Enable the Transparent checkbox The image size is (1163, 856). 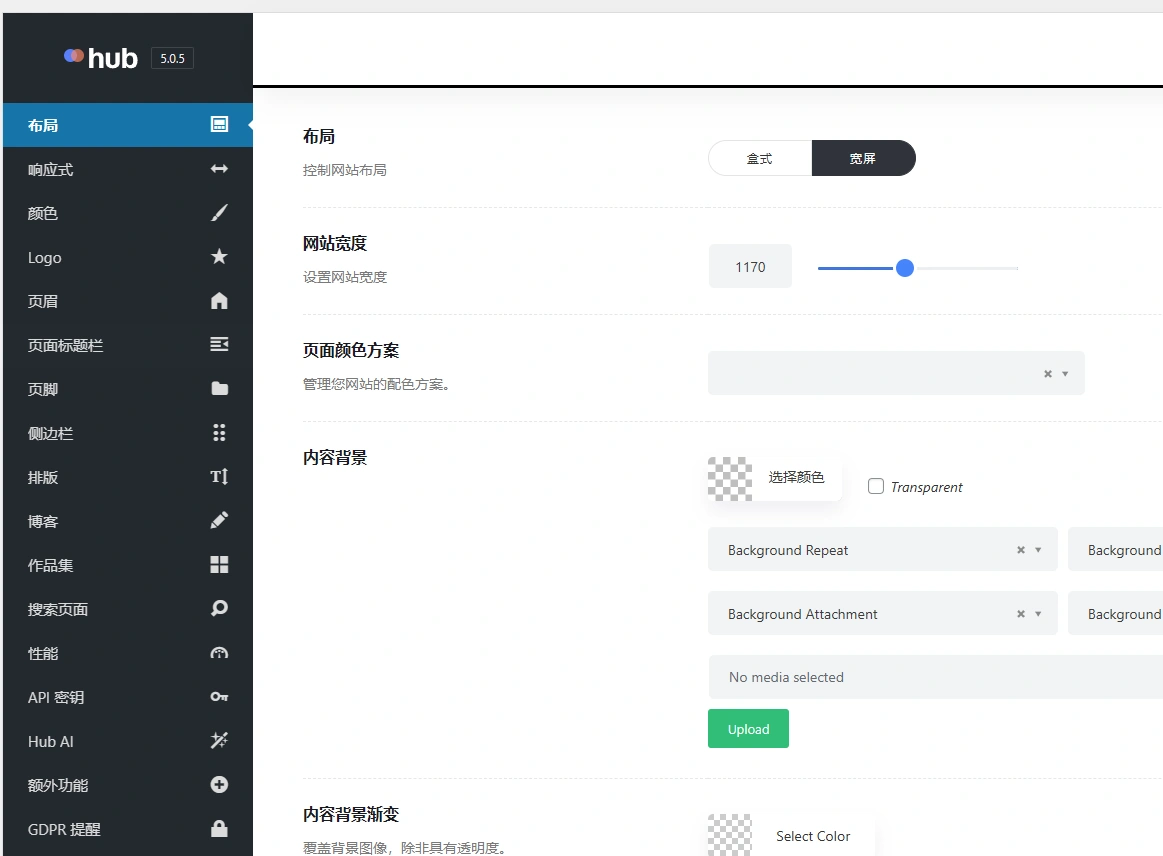pyautogui.click(x=876, y=486)
